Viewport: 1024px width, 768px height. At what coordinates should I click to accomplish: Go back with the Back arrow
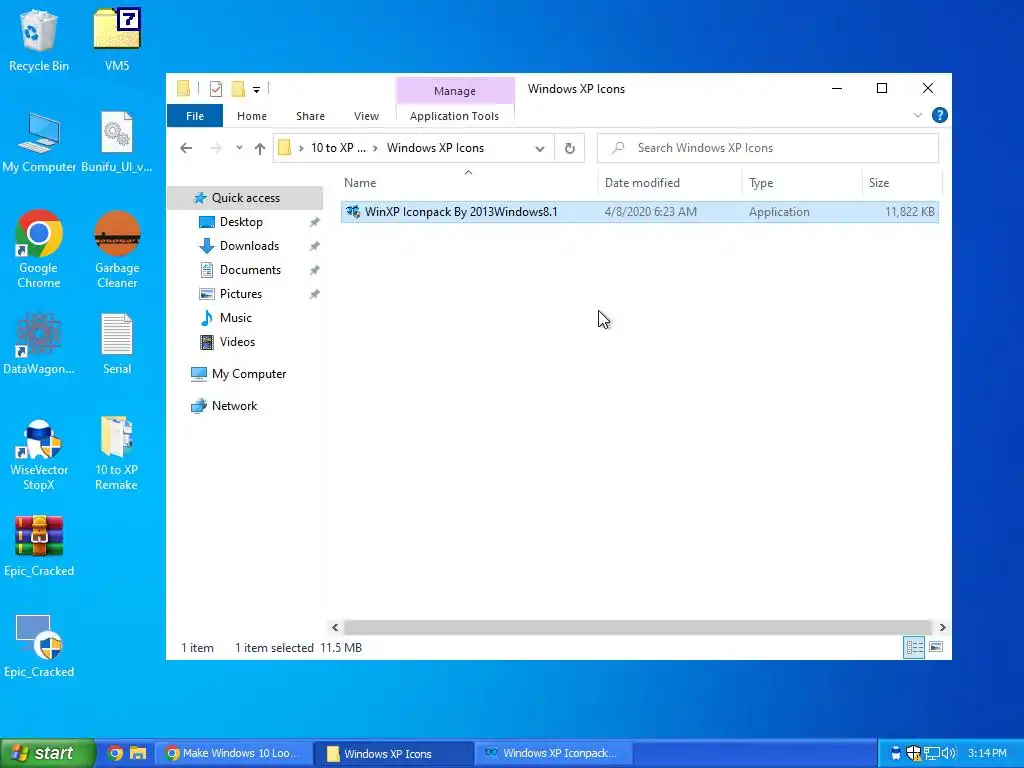coord(186,148)
